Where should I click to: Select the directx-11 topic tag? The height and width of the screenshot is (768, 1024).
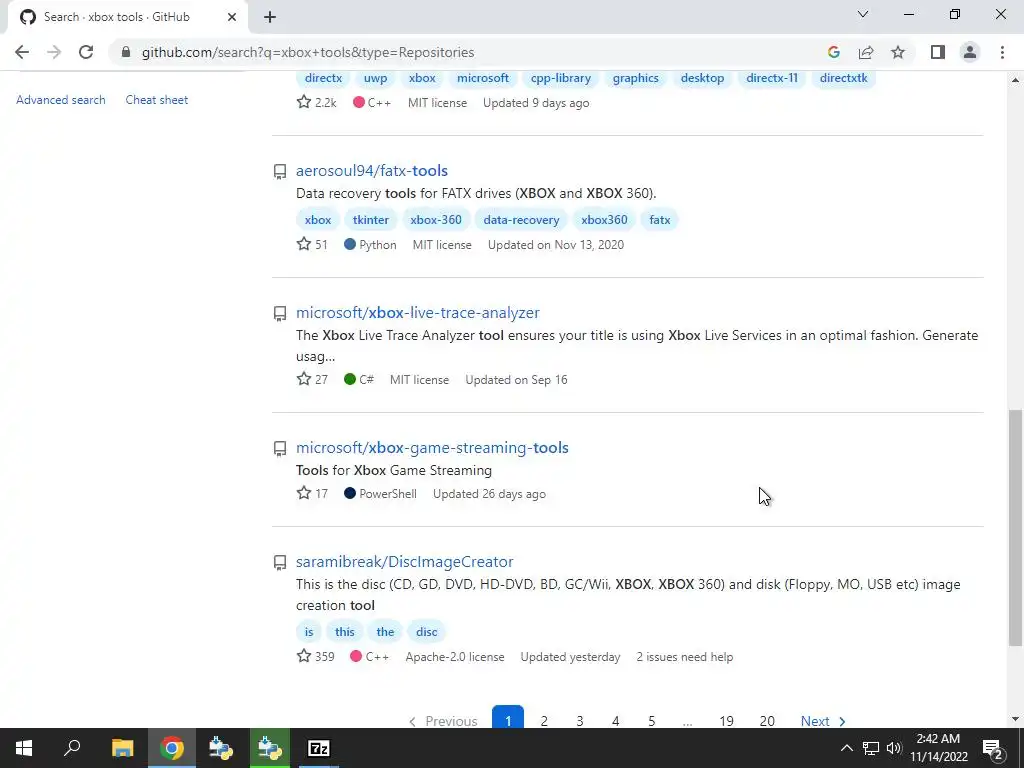[x=772, y=78]
